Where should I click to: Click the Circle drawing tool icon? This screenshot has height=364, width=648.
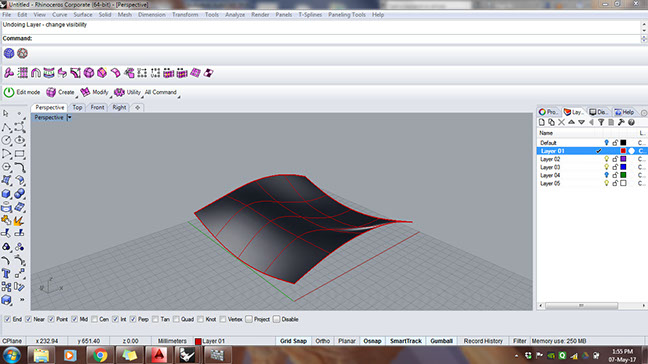click(6, 140)
